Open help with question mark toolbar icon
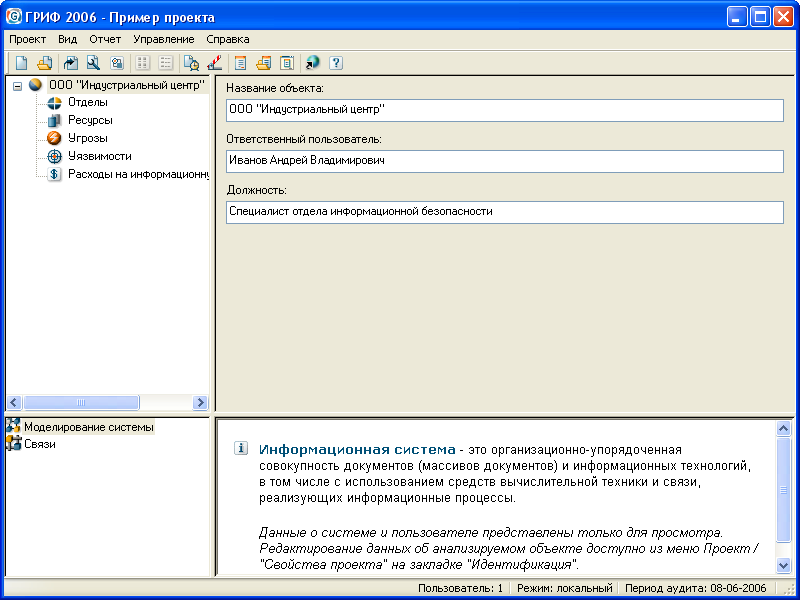This screenshot has width=800, height=600. (x=336, y=63)
